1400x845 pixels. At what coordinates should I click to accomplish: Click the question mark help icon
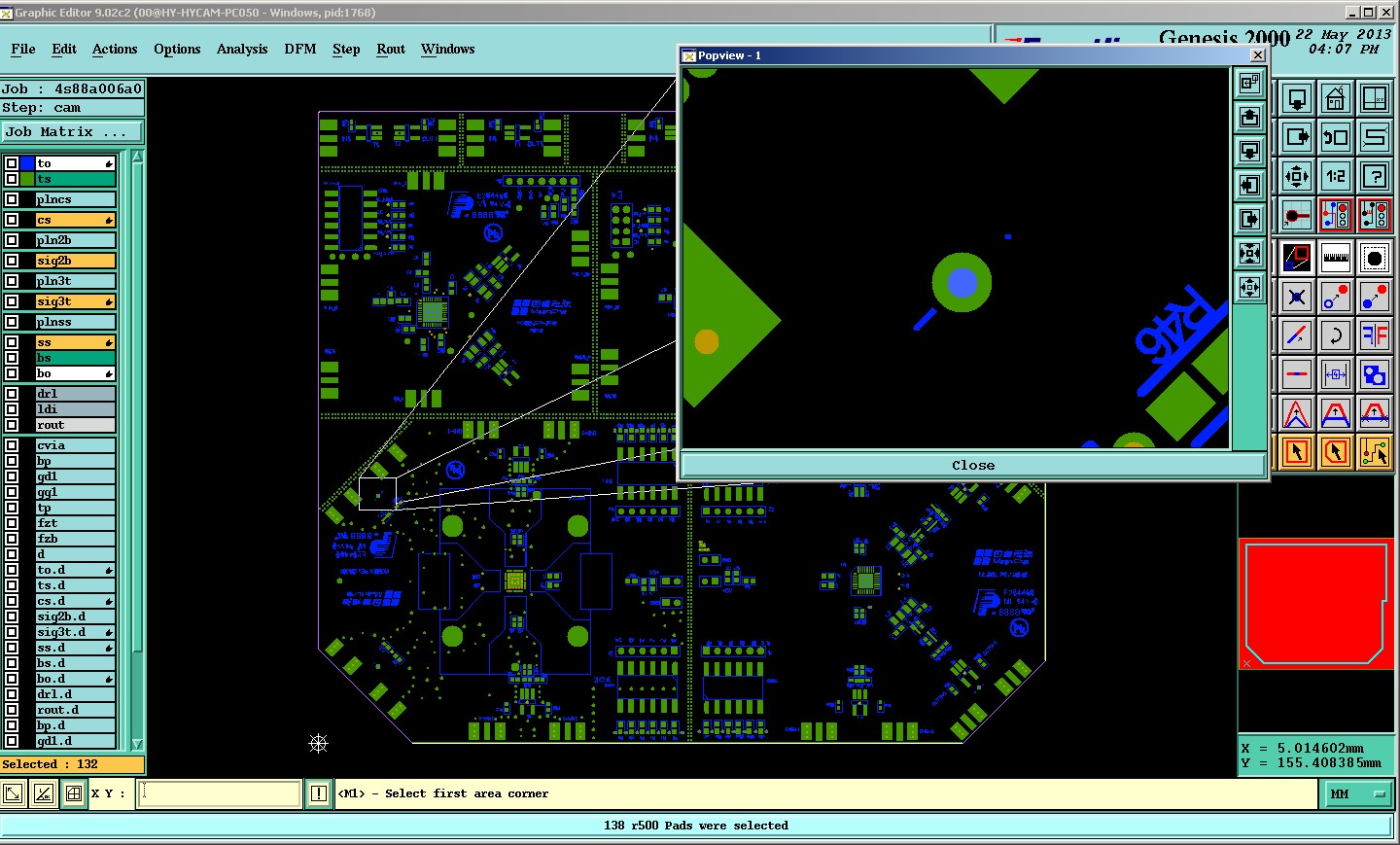pos(1375,176)
